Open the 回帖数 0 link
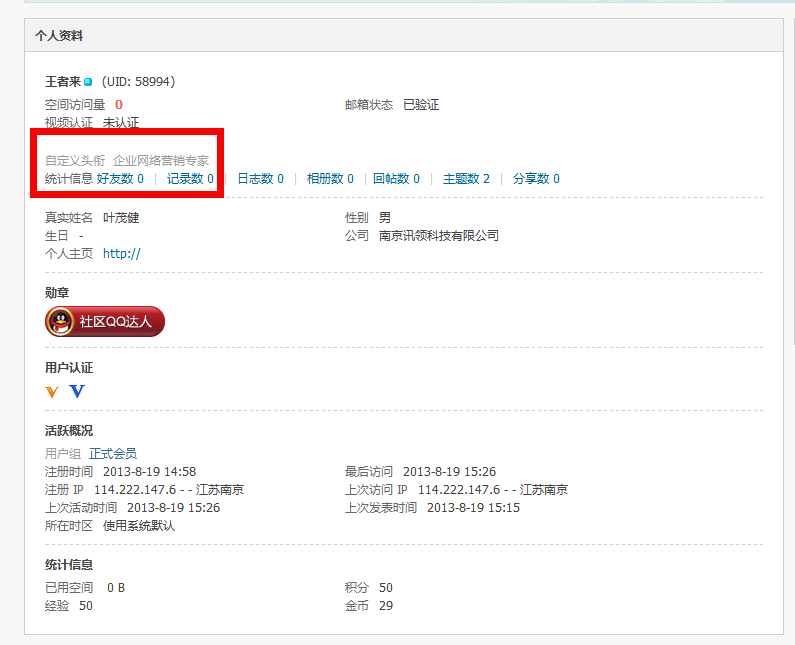Screen dimensions: 795x645 [396, 178]
